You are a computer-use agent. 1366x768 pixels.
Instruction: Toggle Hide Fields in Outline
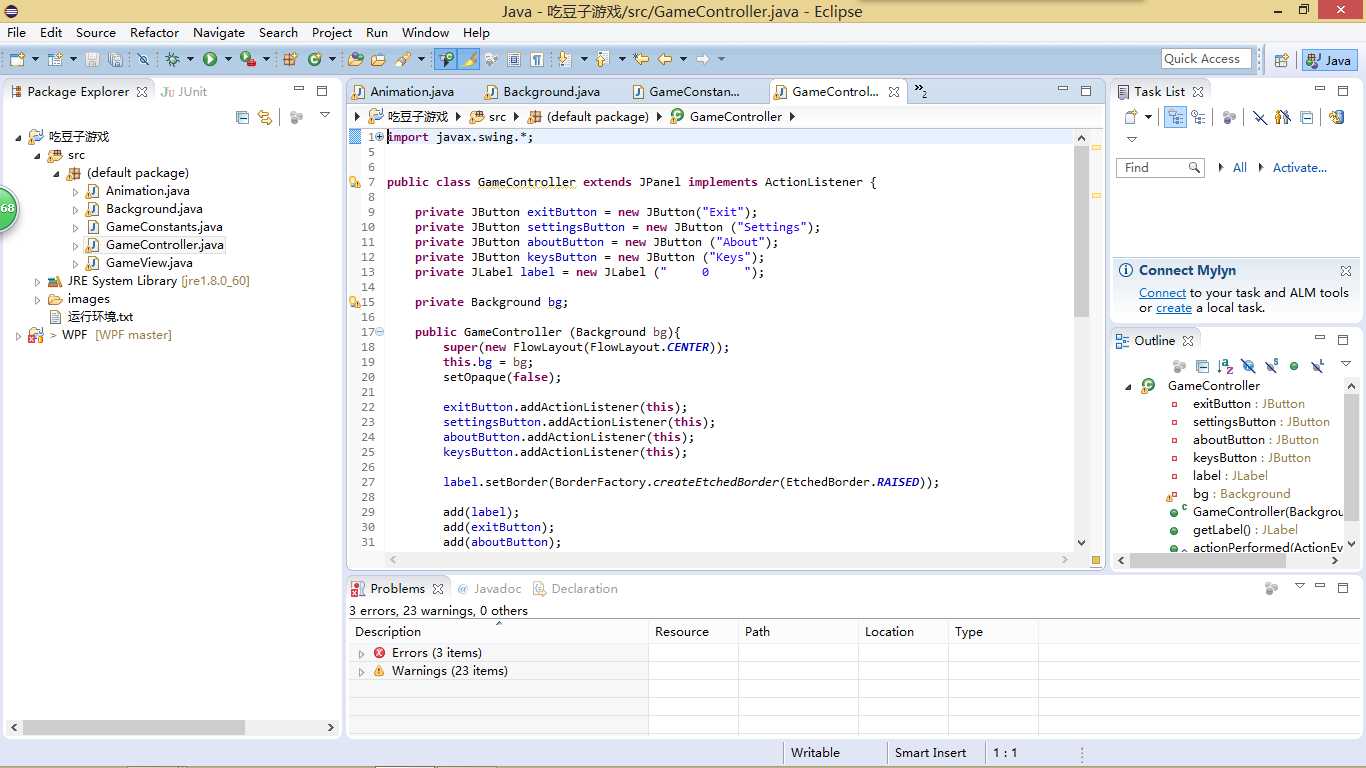[x=1248, y=366]
